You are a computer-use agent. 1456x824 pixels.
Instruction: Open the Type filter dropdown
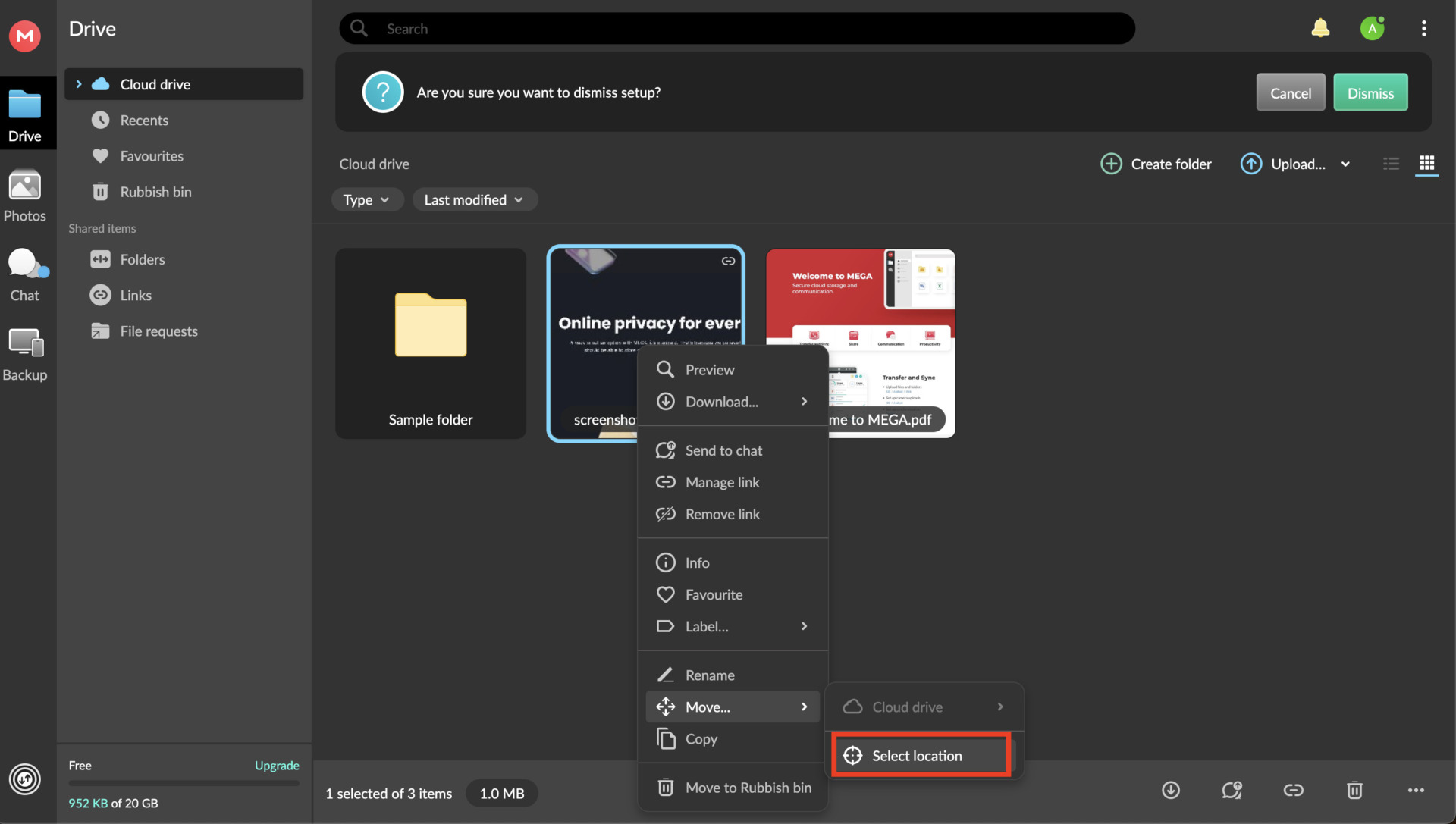(x=366, y=200)
